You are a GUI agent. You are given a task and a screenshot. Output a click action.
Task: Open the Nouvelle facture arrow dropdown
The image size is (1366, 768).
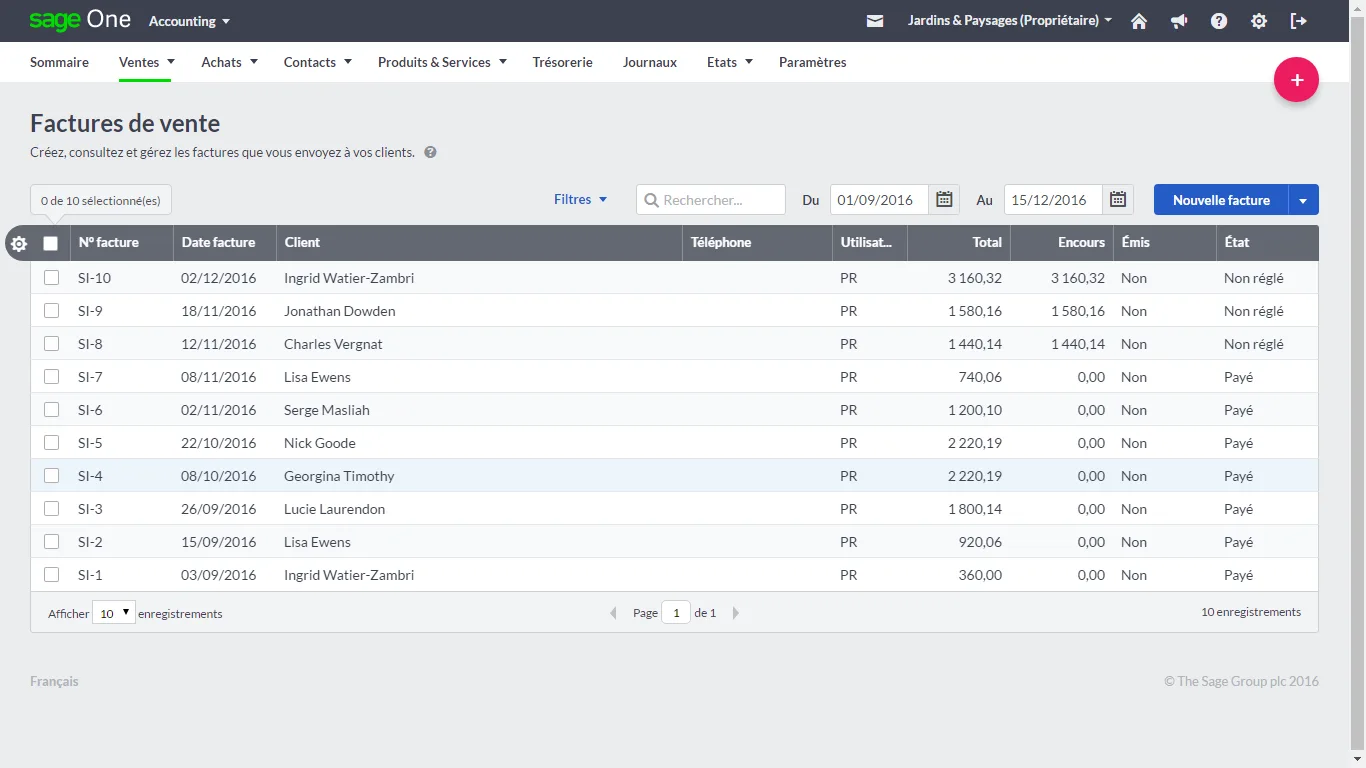tap(1303, 200)
